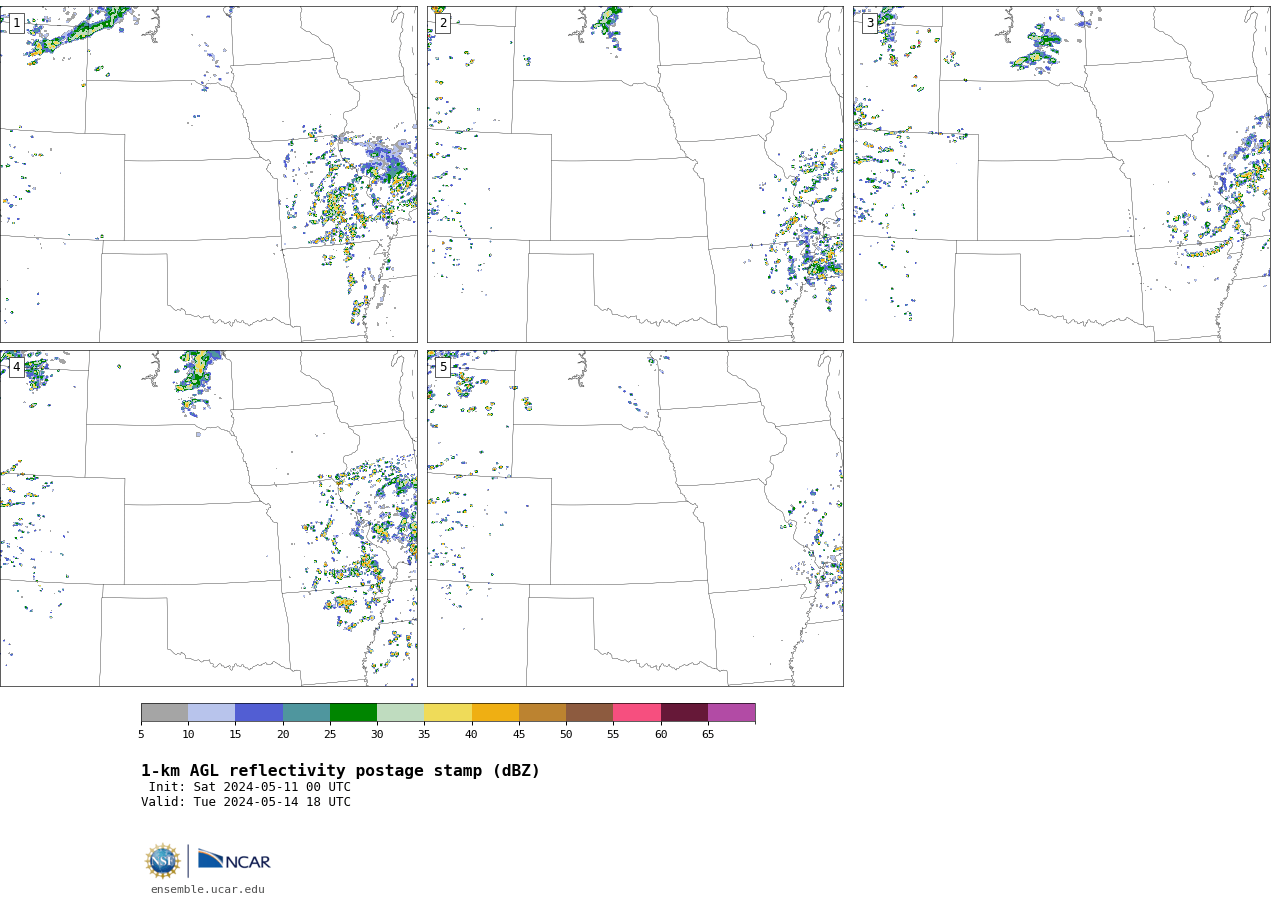
Task: Click the ensemble.ucar.edu text
Action: point(208,889)
